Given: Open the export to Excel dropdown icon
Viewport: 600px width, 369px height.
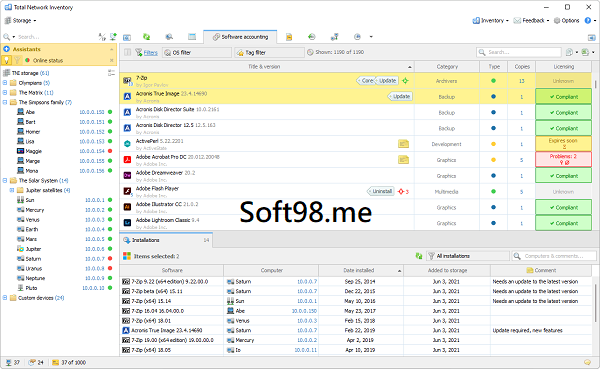Looking at the screenshot, I should (587, 52).
